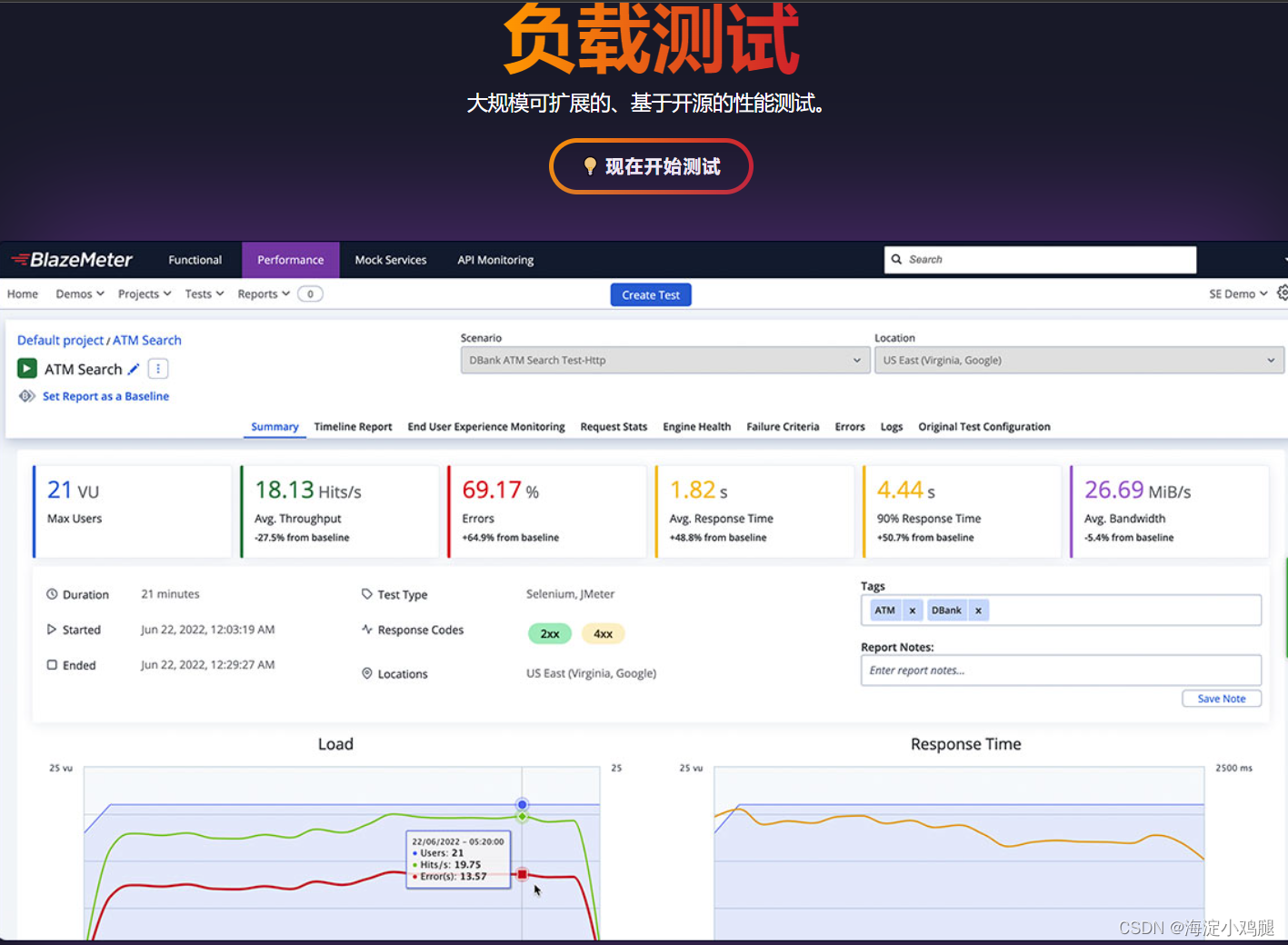Image resolution: width=1288 pixels, height=945 pixels.
Task: Click the Started play-outline icon
Action: 52,630
